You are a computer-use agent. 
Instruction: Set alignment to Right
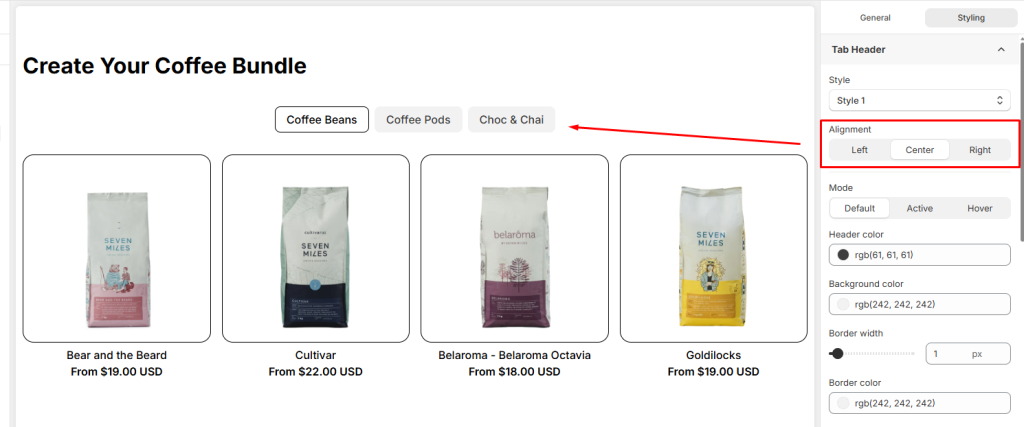click(980, 150)
